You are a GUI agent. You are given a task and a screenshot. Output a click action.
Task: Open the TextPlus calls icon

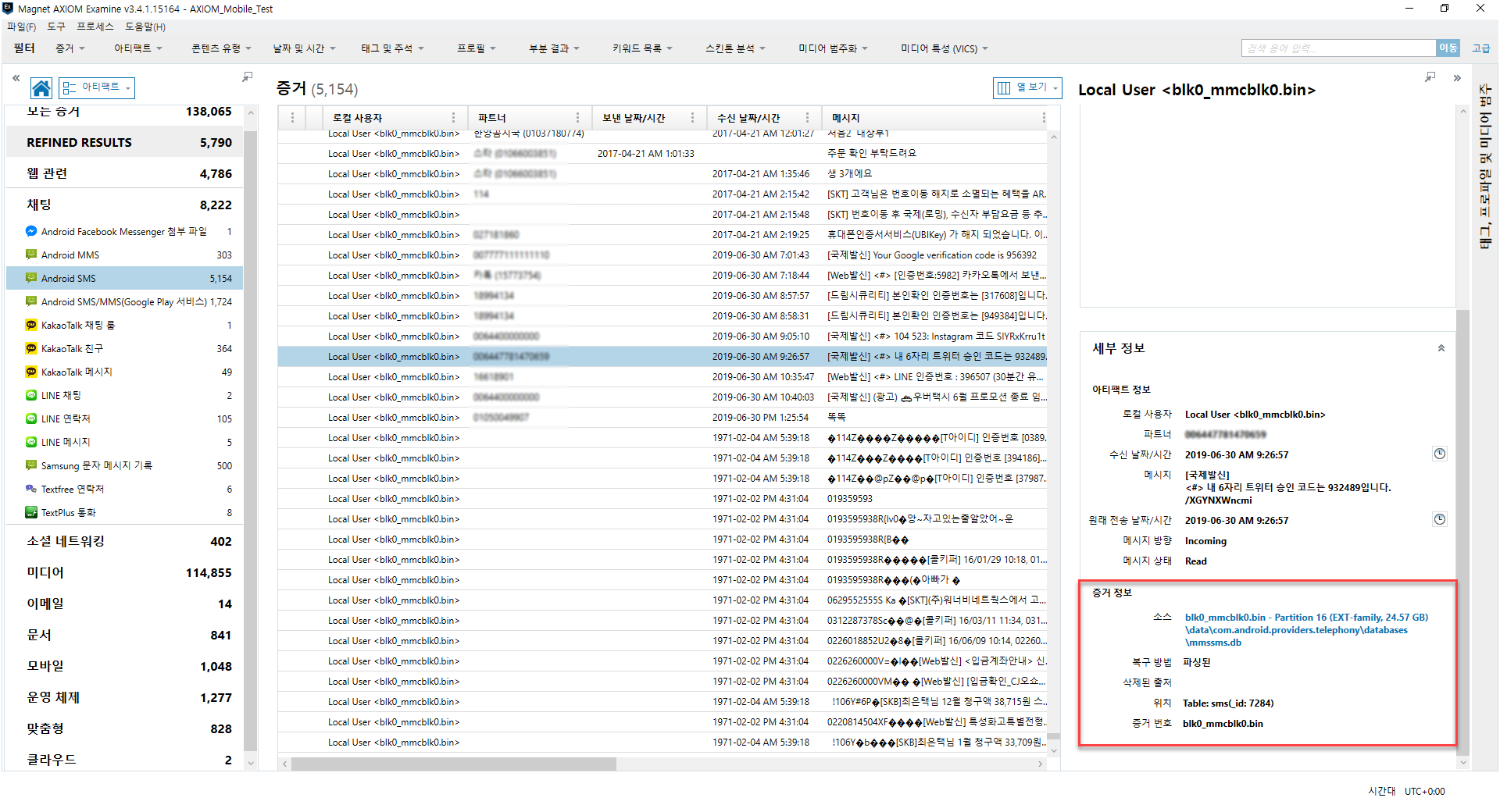[x=31, y=512]
